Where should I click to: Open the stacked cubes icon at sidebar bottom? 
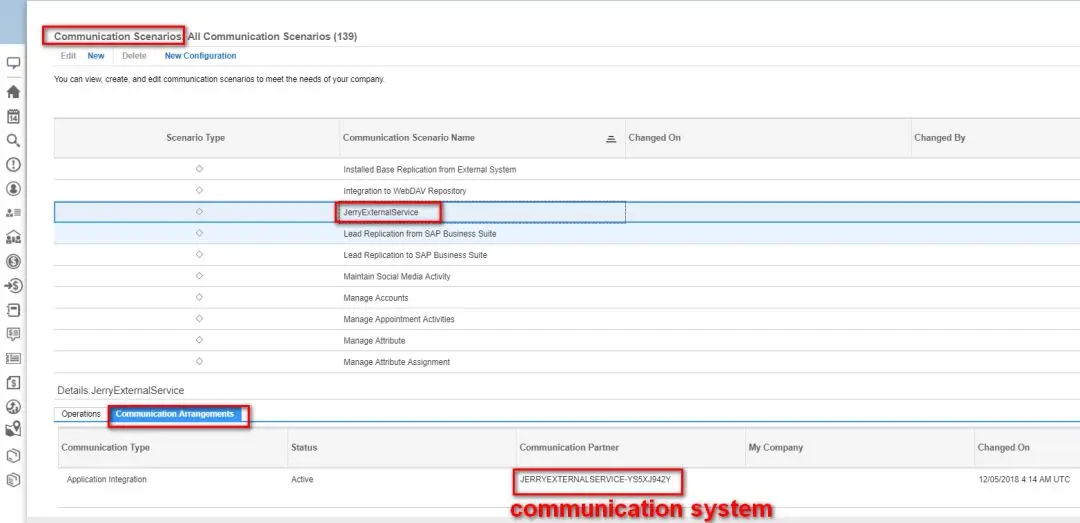[x=13, y=480]
